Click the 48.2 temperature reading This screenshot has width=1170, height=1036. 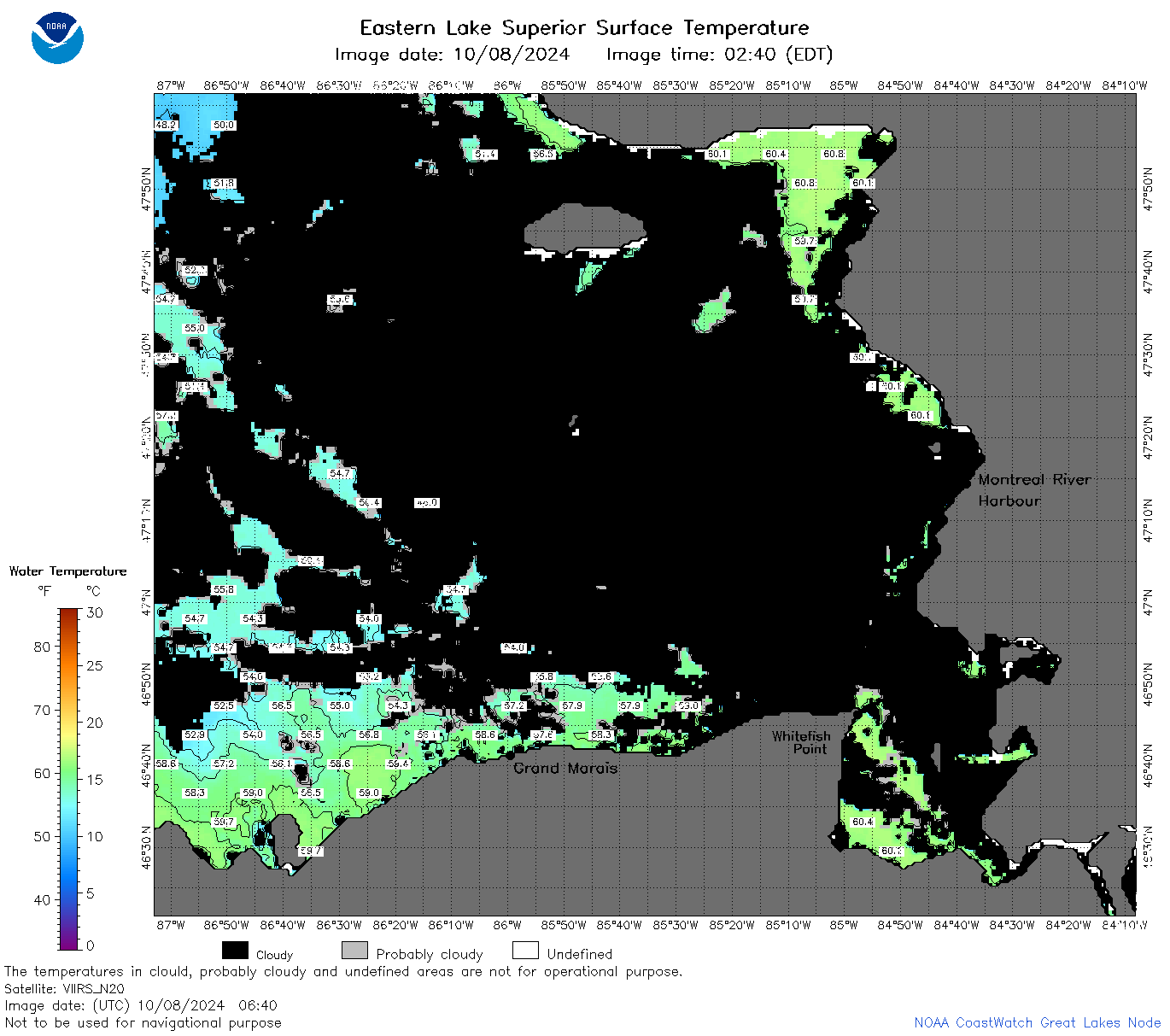pos(166,125)
